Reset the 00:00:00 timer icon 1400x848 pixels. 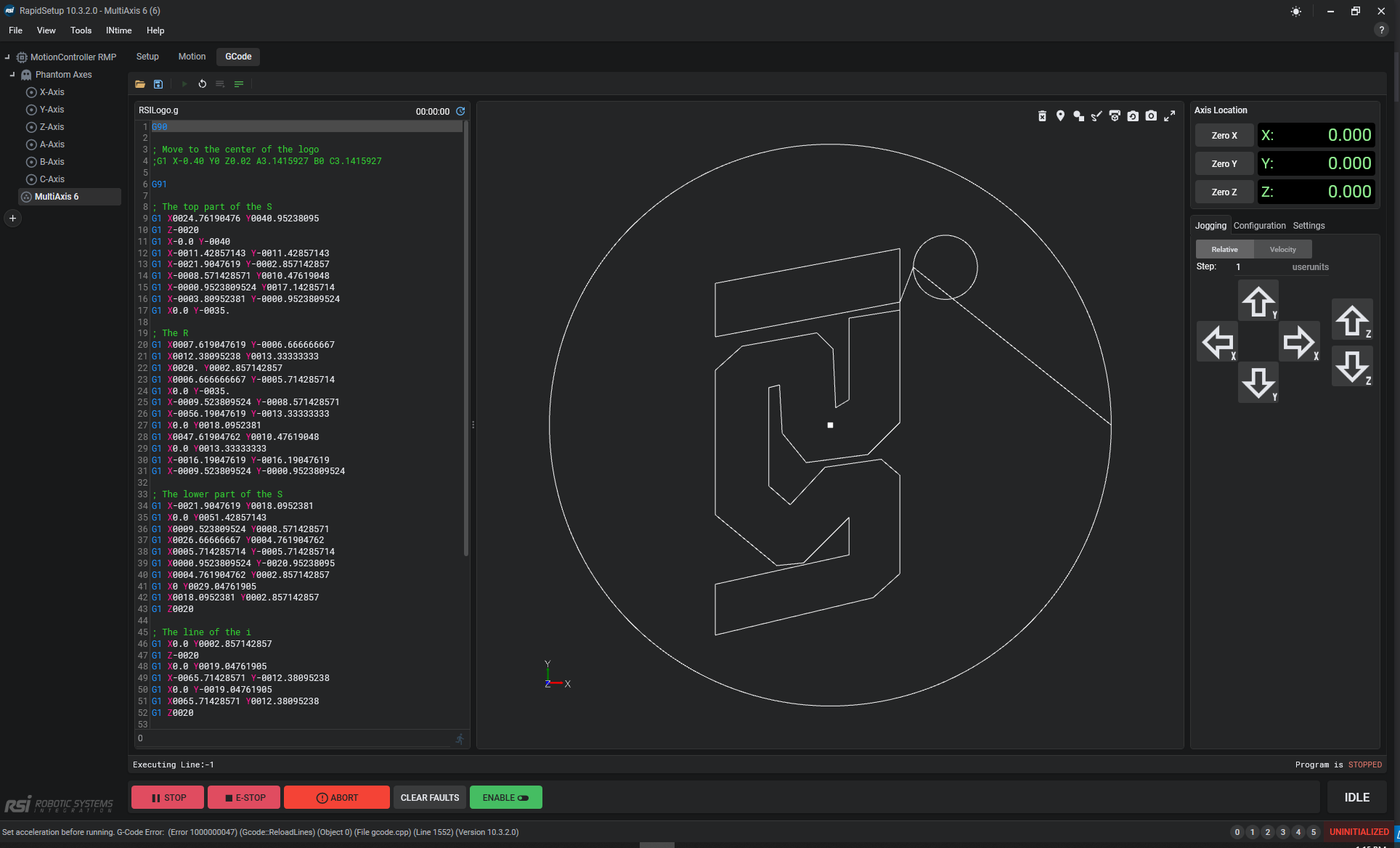(x=460, y=111)
